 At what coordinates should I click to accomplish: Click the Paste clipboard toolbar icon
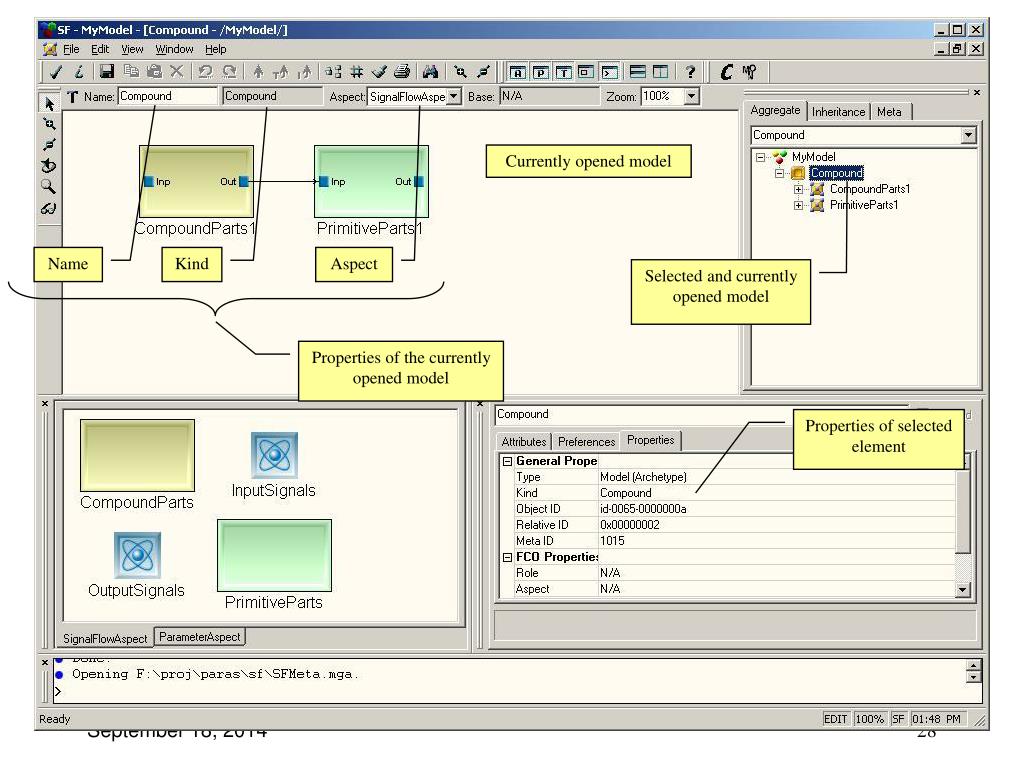coord(154,72)
